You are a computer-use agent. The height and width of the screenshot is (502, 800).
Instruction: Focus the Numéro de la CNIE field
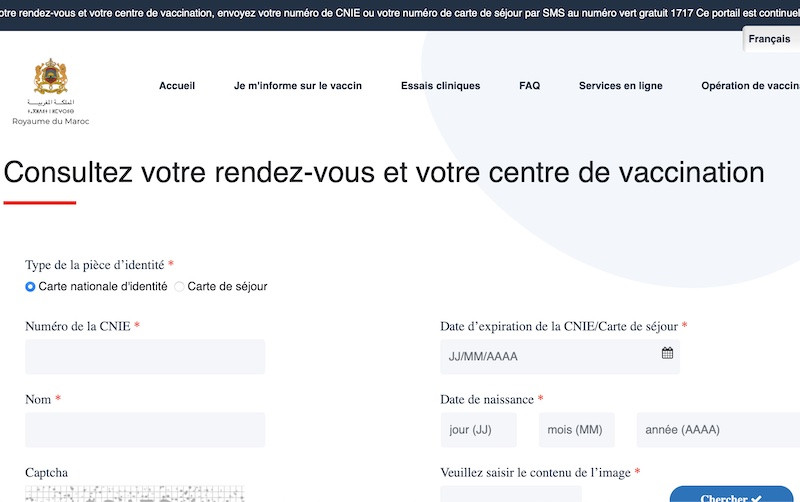coord(145,357)
